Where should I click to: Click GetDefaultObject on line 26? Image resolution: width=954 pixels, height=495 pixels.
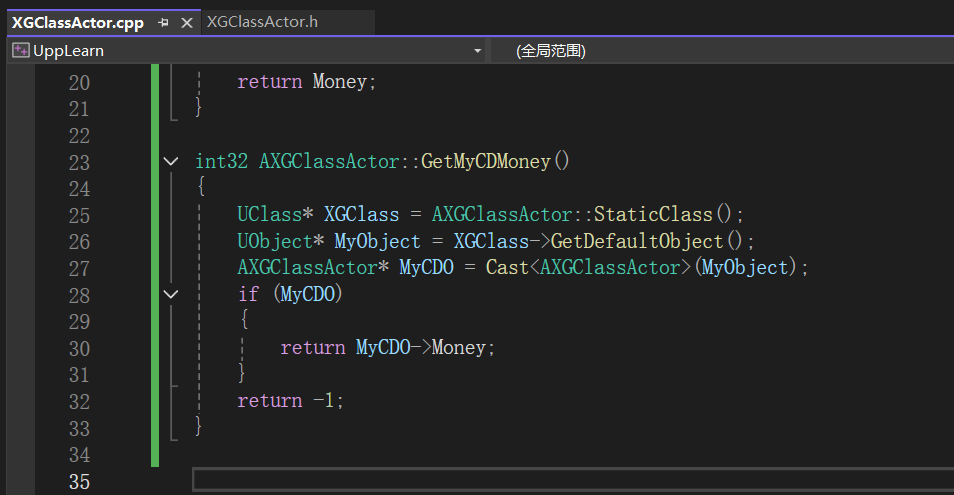(x=637, y=241)
